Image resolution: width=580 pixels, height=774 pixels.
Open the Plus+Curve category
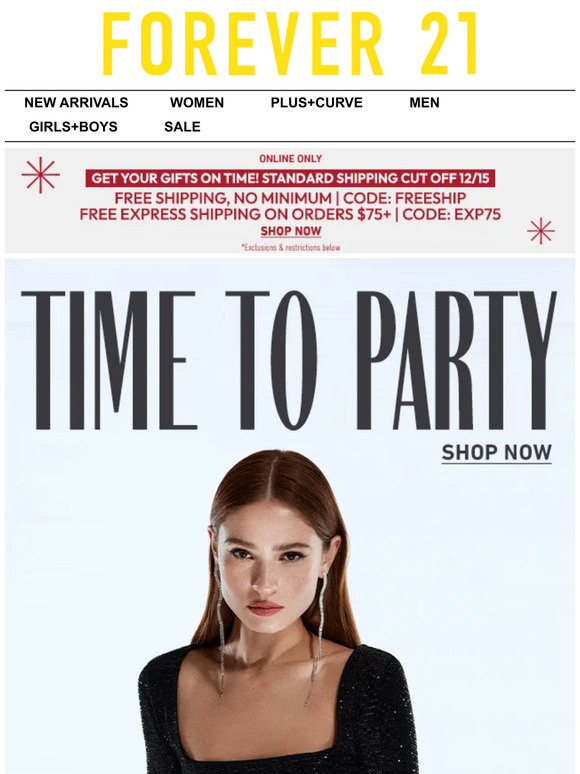tap(316, 103)
